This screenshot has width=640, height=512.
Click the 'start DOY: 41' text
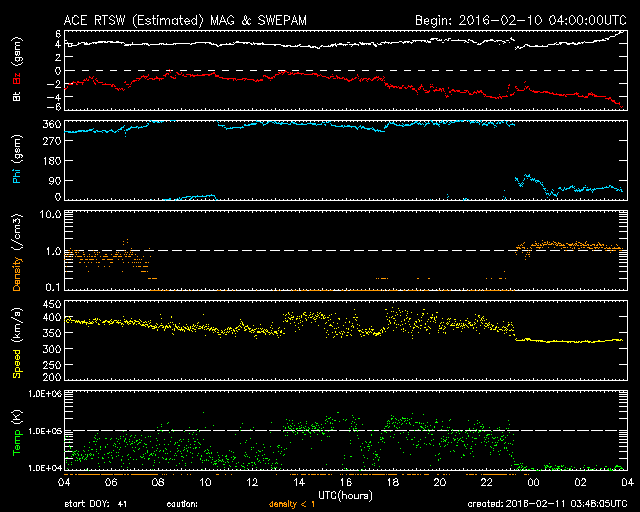[96, 504]
